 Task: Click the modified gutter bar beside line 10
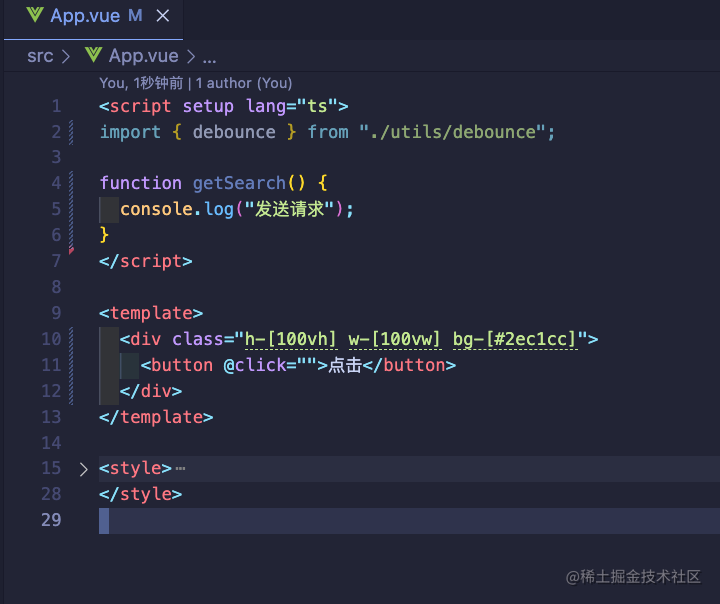coord(71,366)
